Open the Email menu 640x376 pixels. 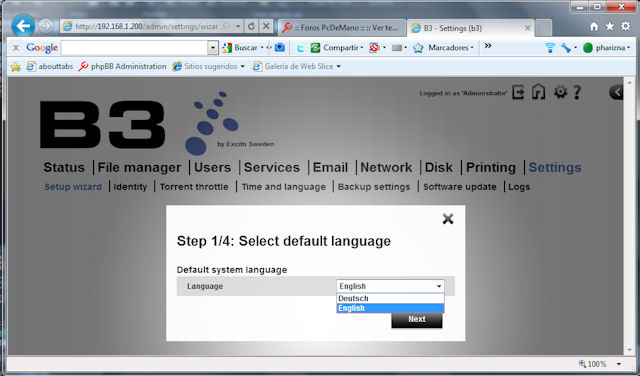pos(330,167)
